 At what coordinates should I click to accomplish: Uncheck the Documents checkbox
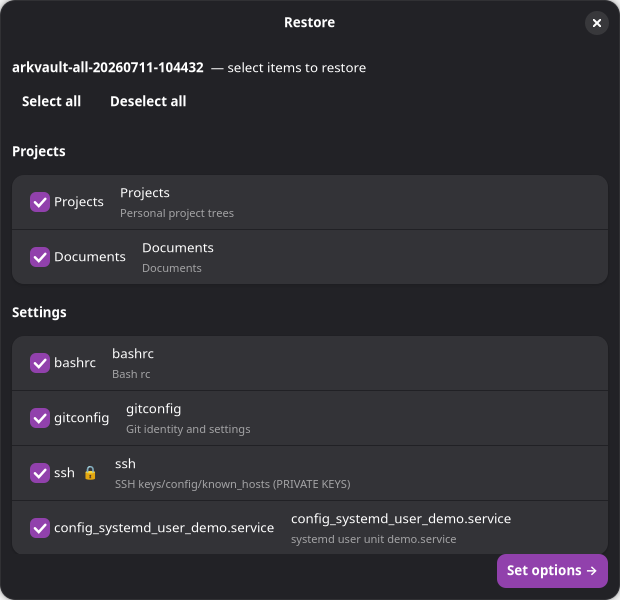pos(40,257)
